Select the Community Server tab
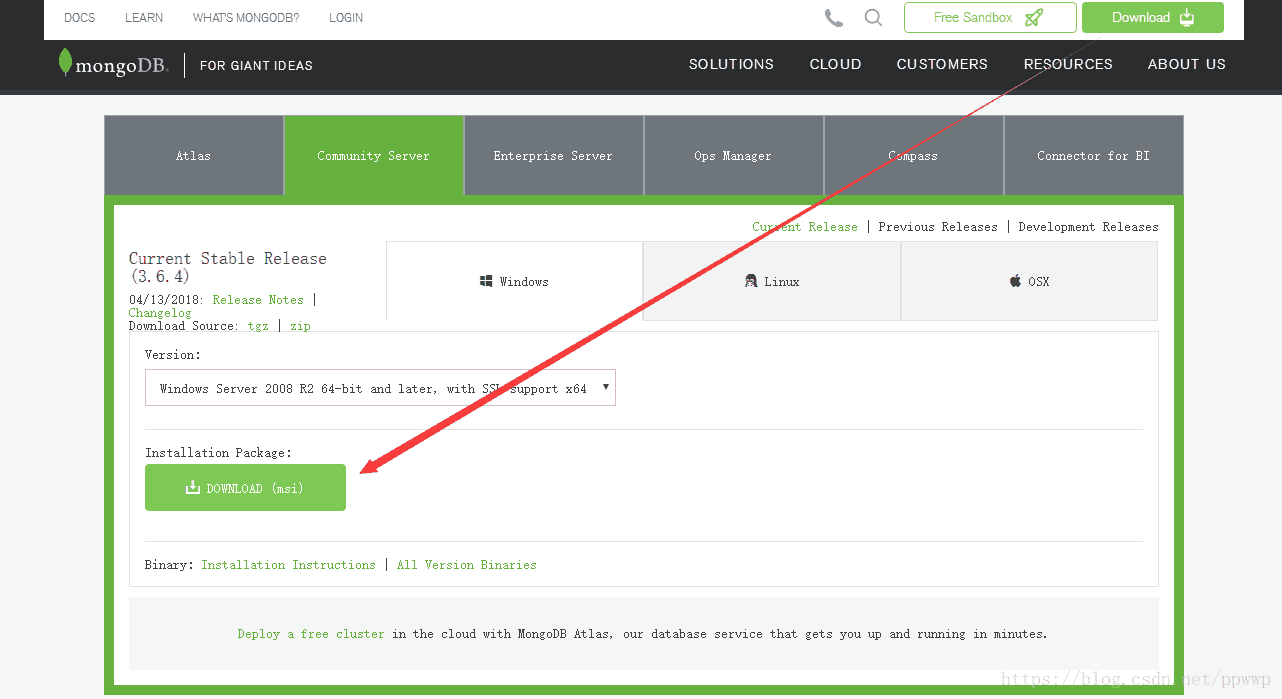 374,155
